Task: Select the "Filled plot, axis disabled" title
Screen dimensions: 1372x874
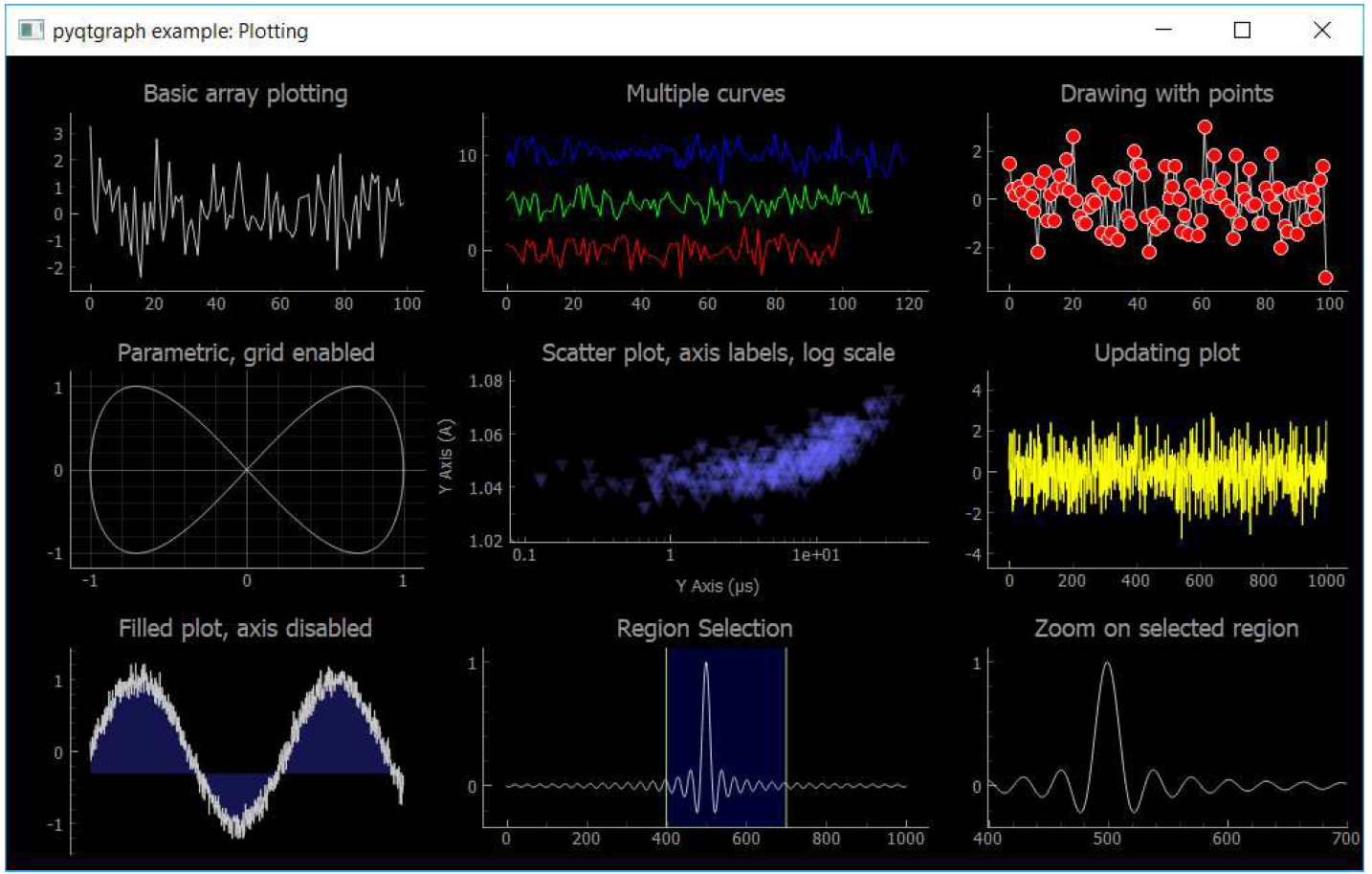Action: pyautogui.click(x=245, y=629)
